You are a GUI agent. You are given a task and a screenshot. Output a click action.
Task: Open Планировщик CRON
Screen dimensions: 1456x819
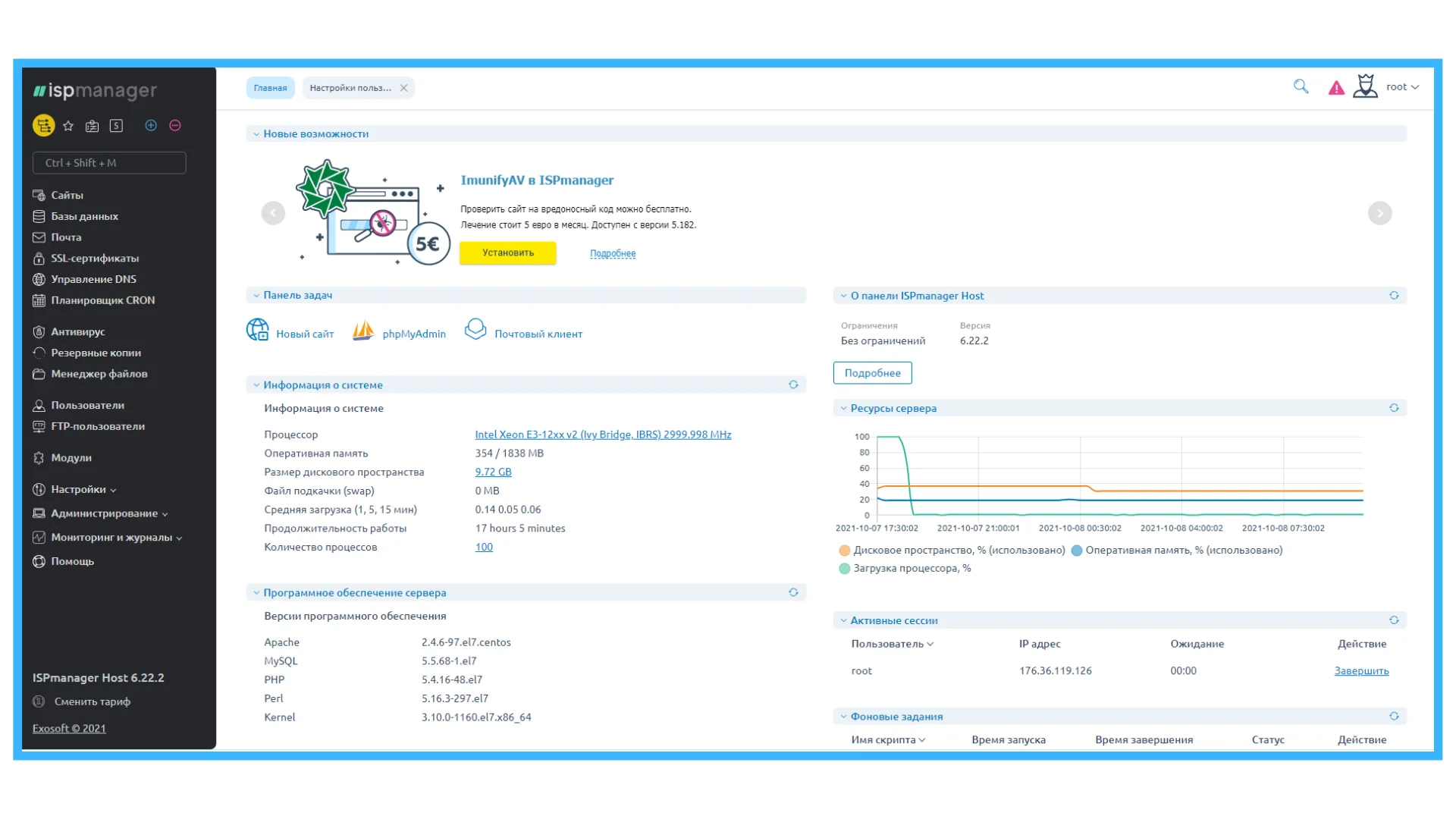94,300
